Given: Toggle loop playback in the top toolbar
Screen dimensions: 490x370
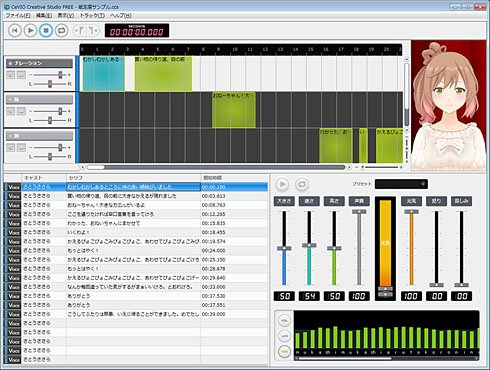Looking at the screenshot, I should [61, 30].
